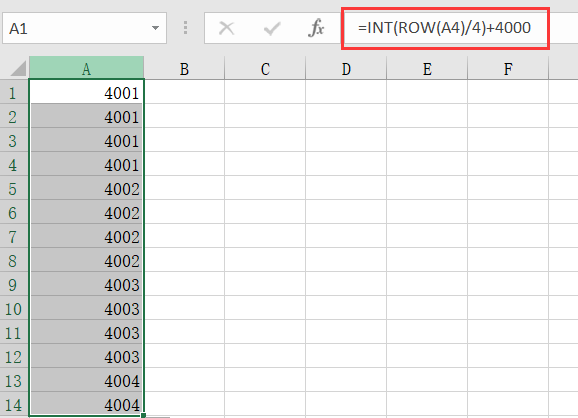This screenshot has width=578, height=418.
Task: Click cell A5 containing 4002
Action: point(86,188)
